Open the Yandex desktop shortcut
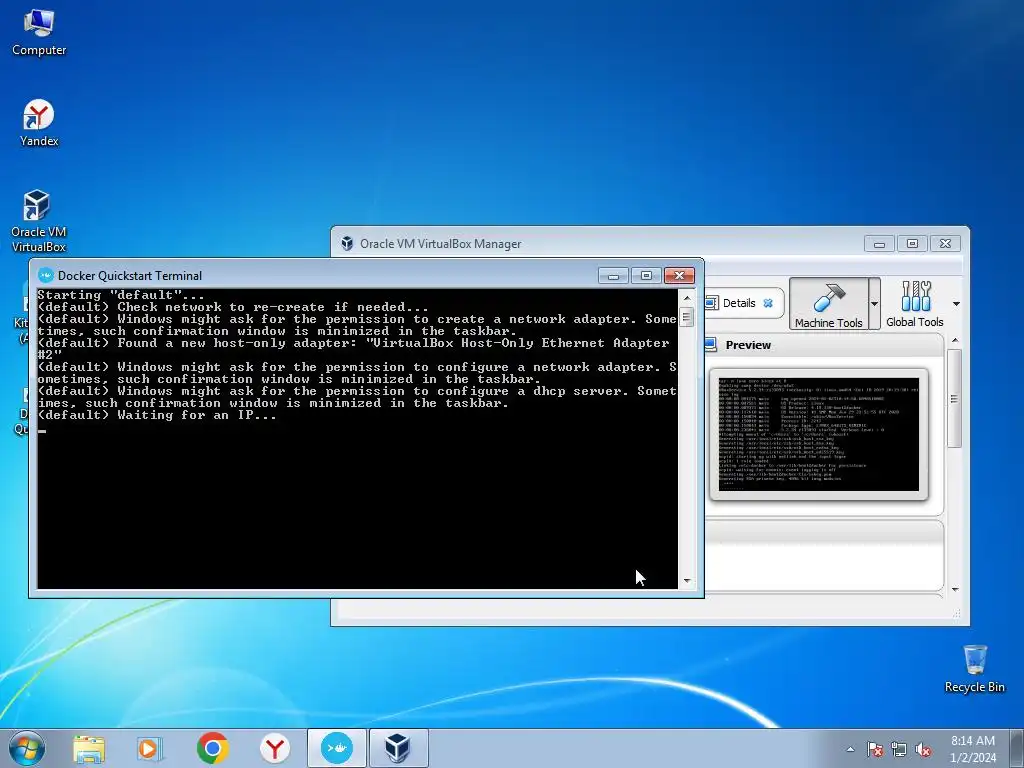 [x=39, y=123]
